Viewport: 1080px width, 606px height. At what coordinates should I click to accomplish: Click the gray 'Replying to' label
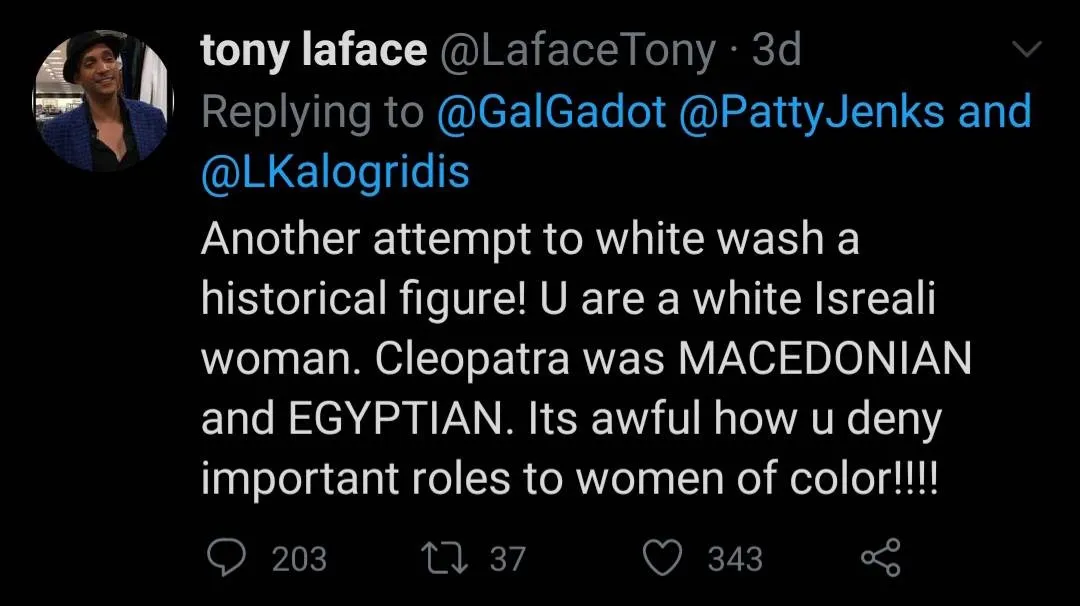coord(312,112)
